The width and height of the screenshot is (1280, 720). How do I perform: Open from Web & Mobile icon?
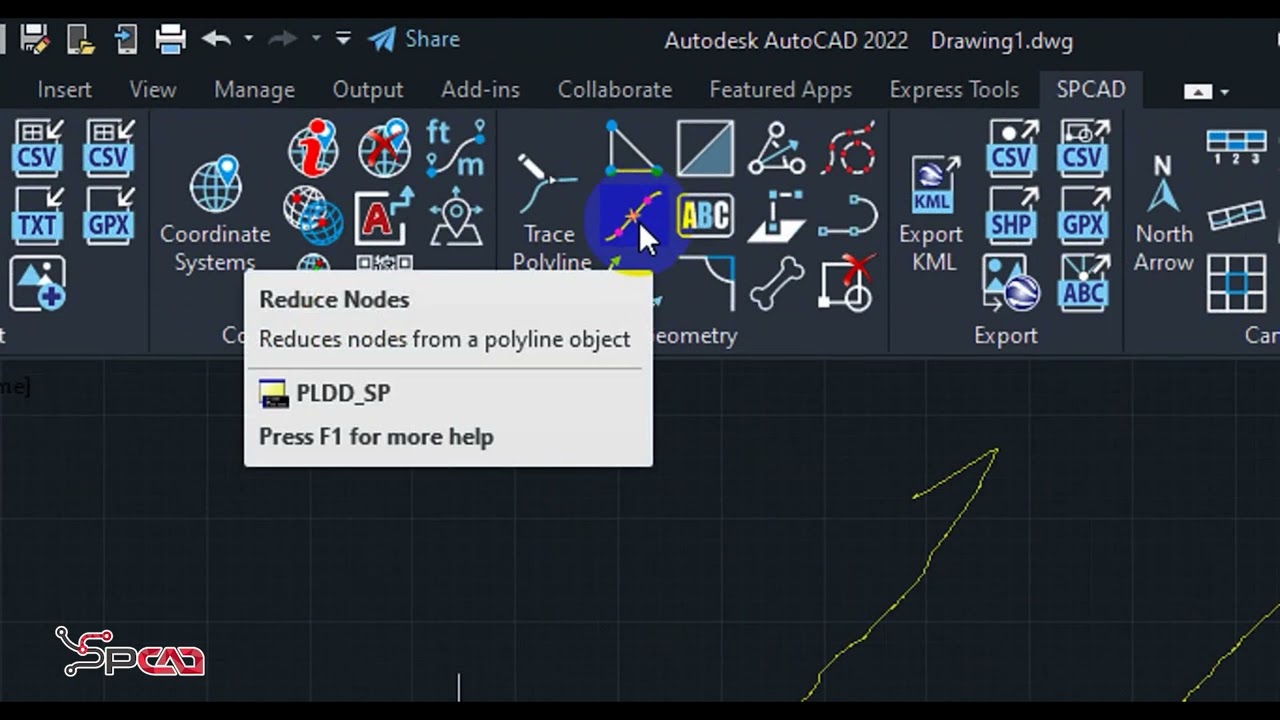point(80,39)
